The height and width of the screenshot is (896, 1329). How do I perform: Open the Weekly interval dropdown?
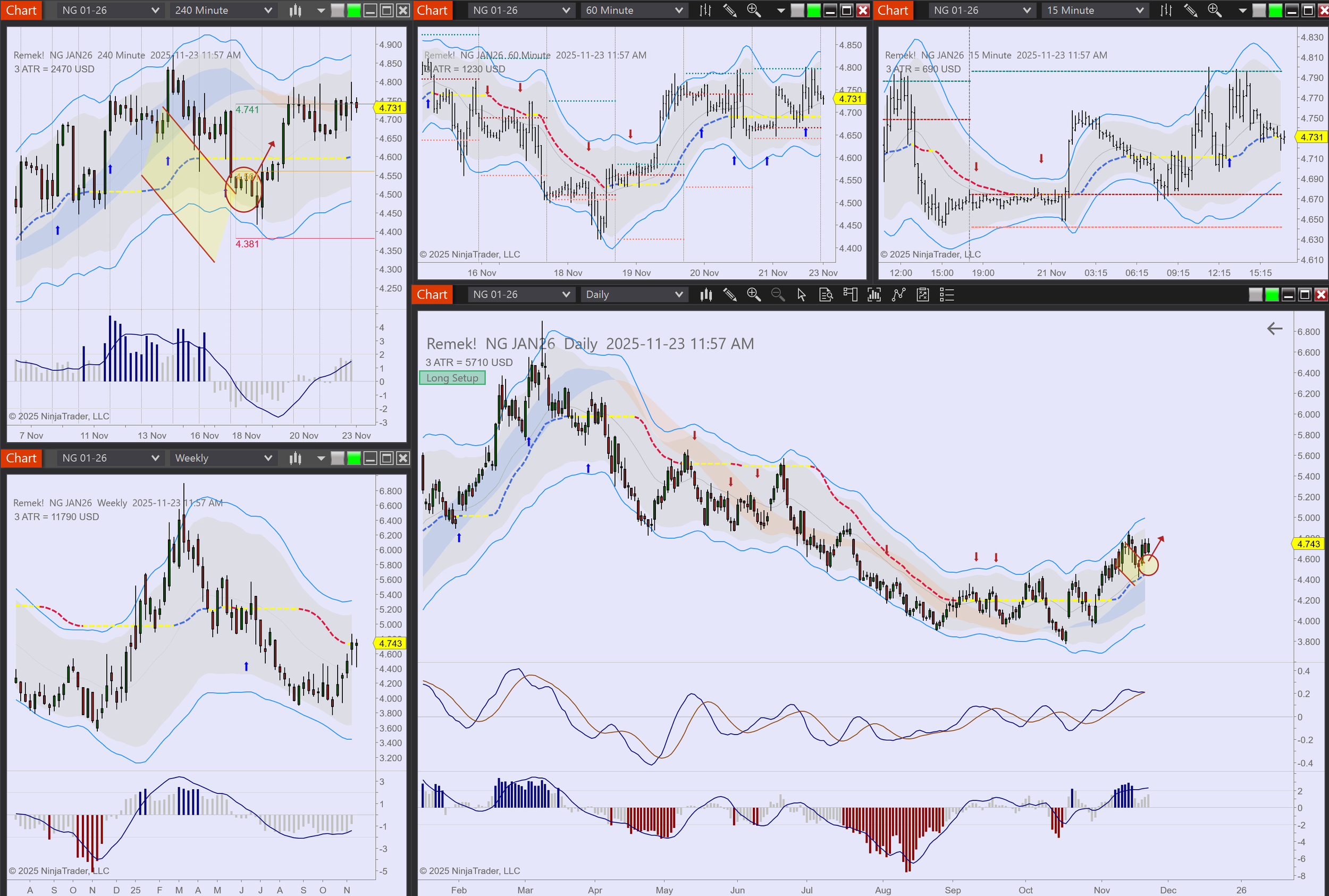tap(223, 458)
